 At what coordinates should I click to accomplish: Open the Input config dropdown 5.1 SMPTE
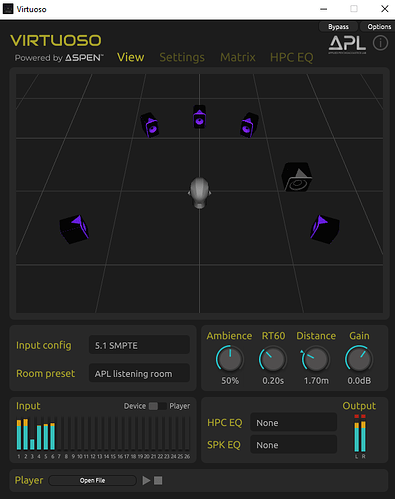[139, 345]
